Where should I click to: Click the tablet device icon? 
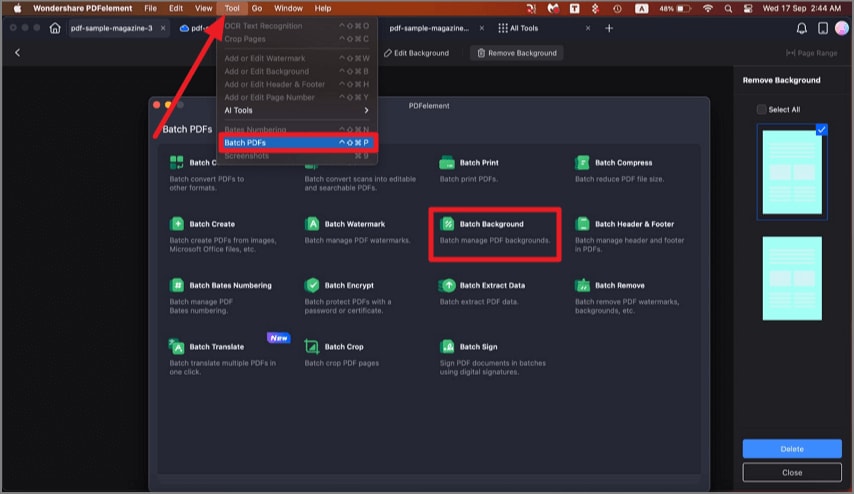tap(823, 28)
